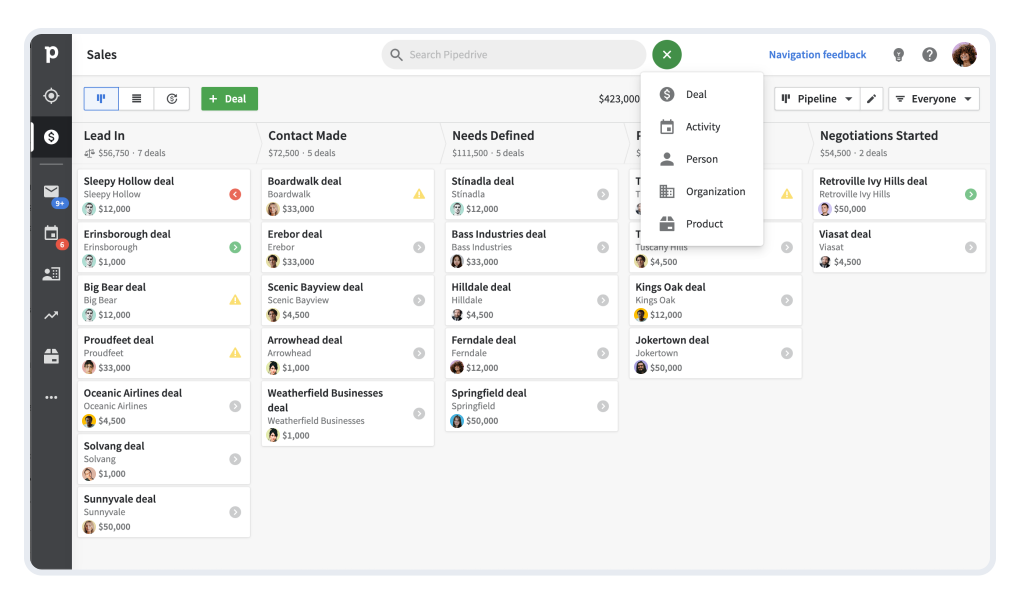Click the activity arrow on Sunnyvale deal
The width and height of the screenshot is (1020, 612).
(235, 512)
